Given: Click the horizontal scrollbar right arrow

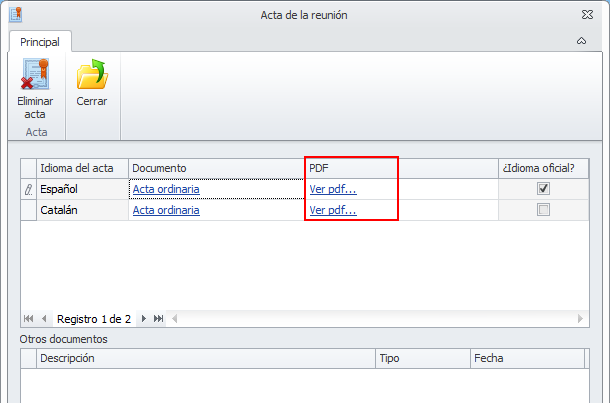Looking at the screenshot, I should (x=582, y=319).
